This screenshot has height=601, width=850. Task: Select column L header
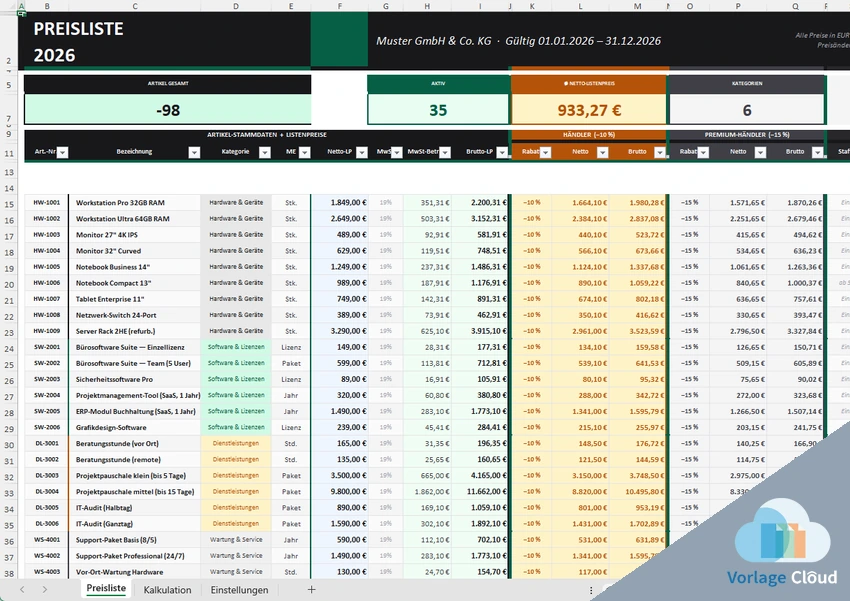pyautogui.click(x=580, y=7)
